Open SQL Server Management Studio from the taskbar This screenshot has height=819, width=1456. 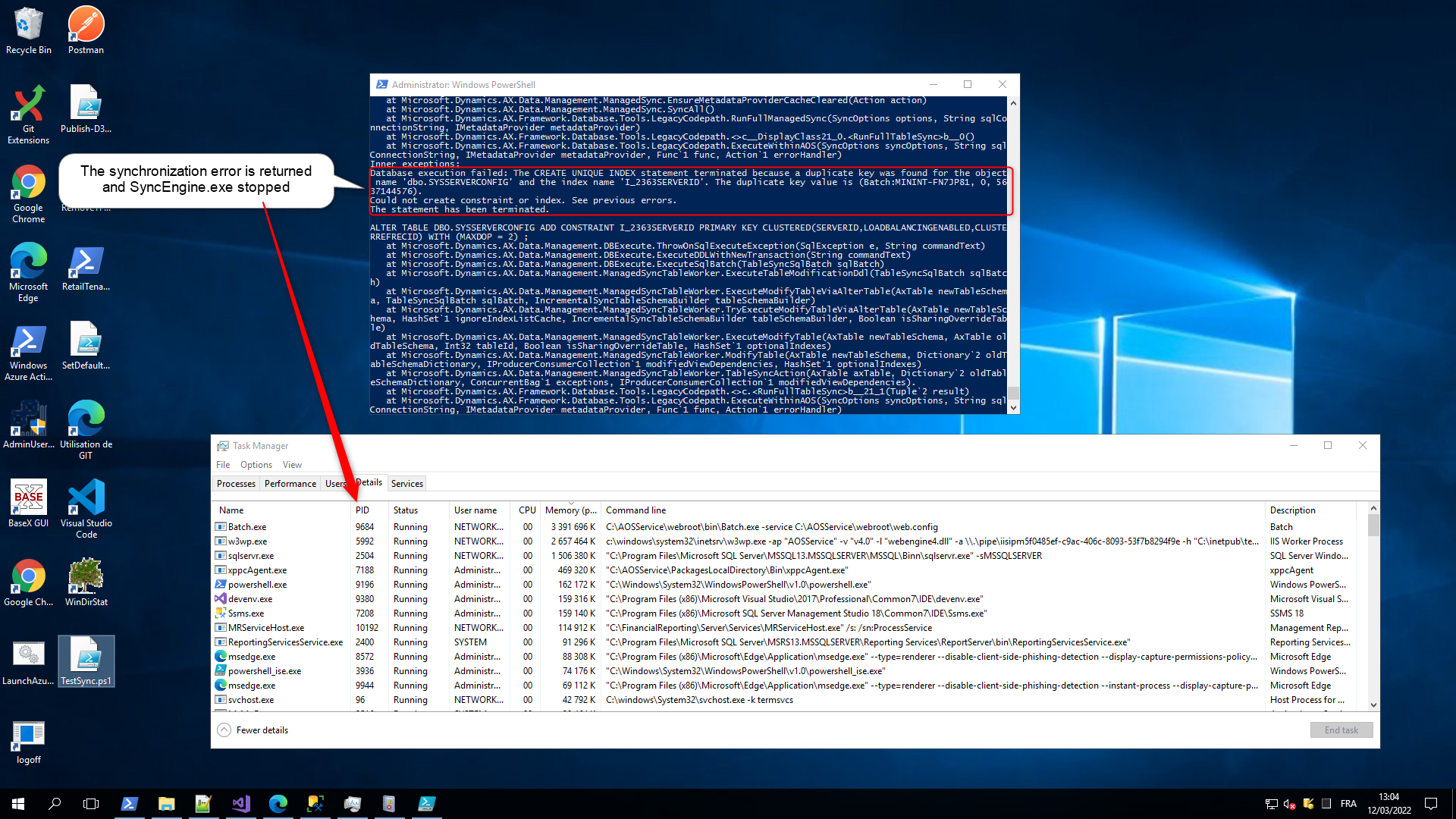coord(315,803)
